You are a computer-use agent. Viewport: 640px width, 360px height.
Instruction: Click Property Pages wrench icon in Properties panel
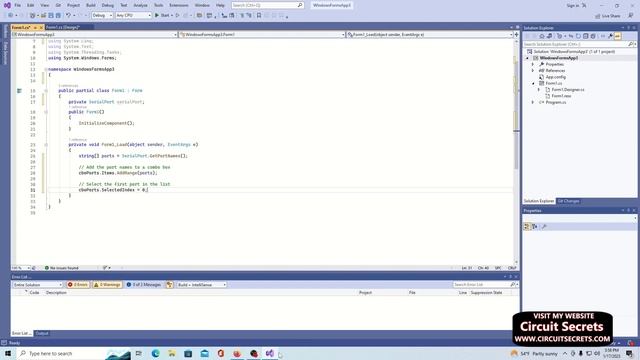(544, 227)
